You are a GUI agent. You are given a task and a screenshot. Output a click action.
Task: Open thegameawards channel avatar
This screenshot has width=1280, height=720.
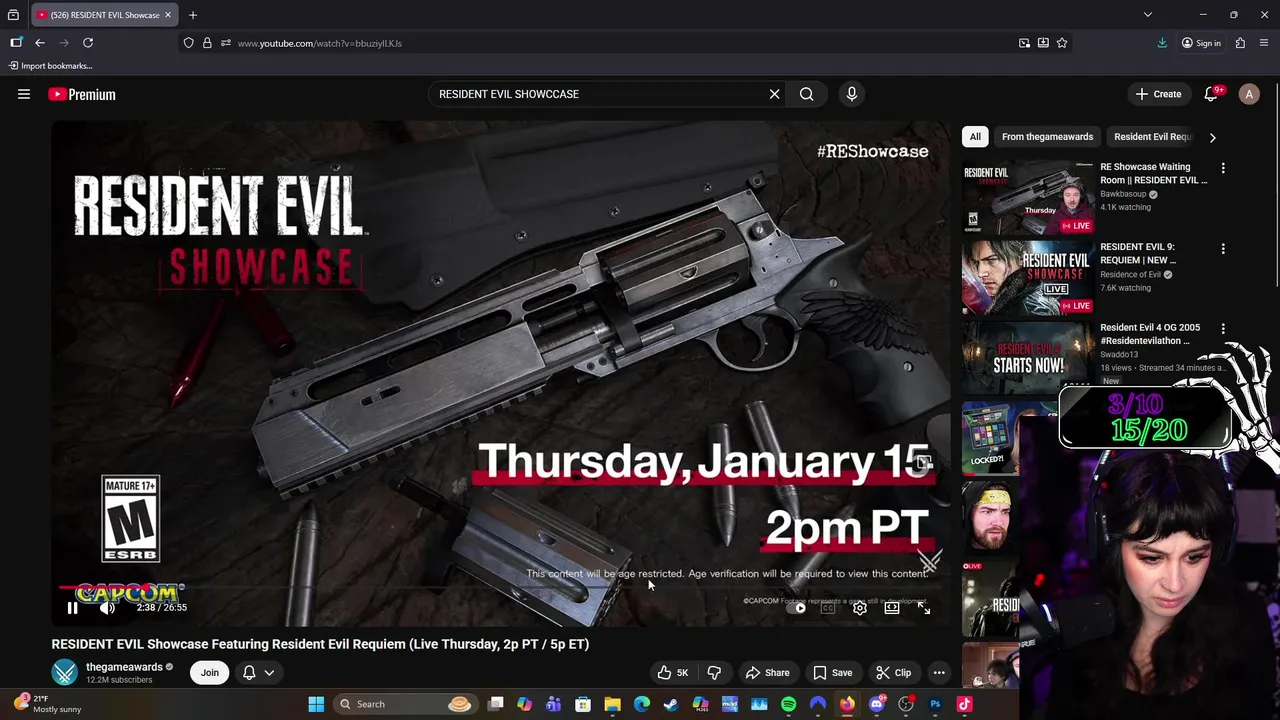click(x=65, y=672)
